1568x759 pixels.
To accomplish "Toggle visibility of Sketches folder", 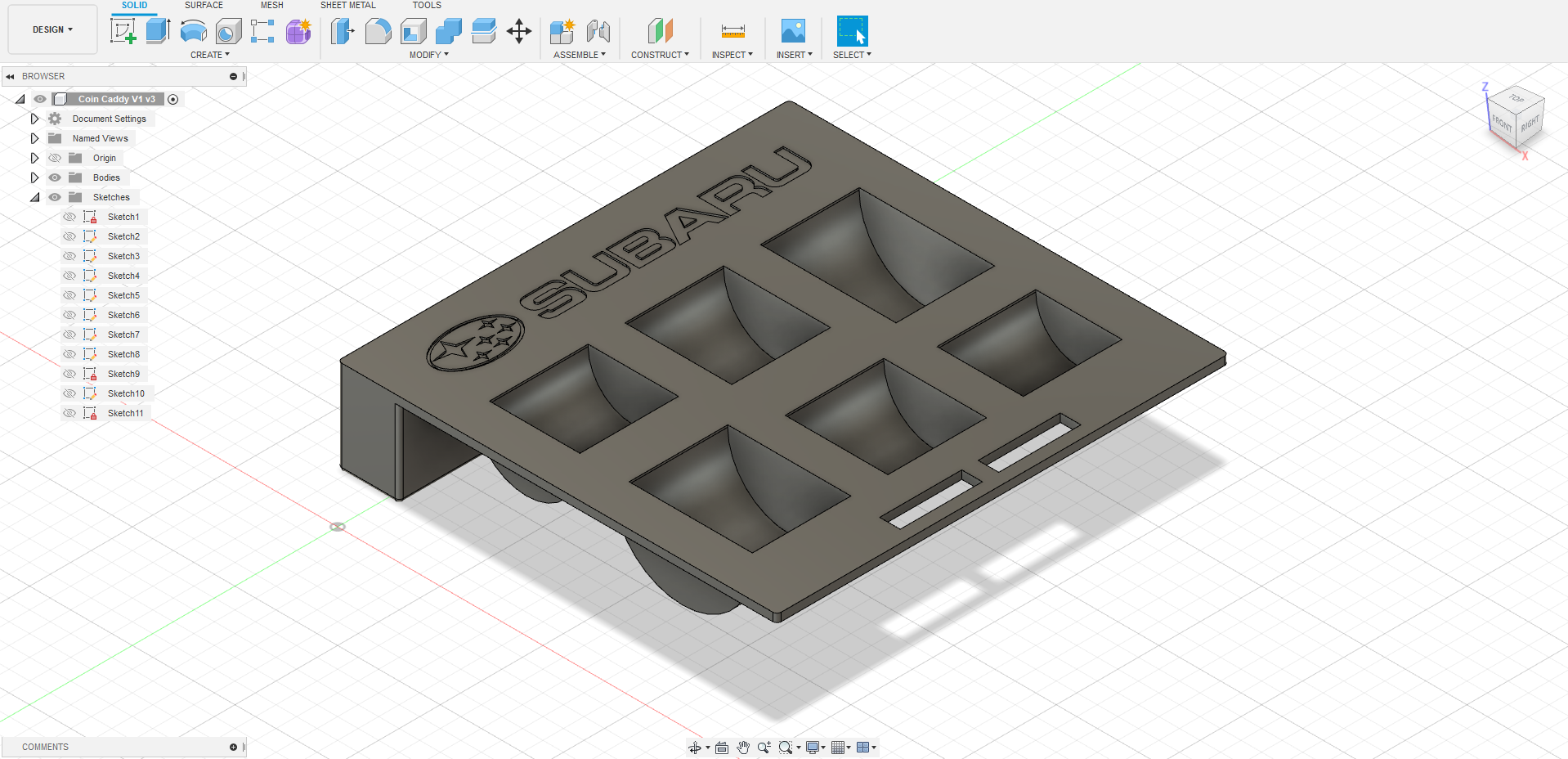I will (x=55, y=197).
